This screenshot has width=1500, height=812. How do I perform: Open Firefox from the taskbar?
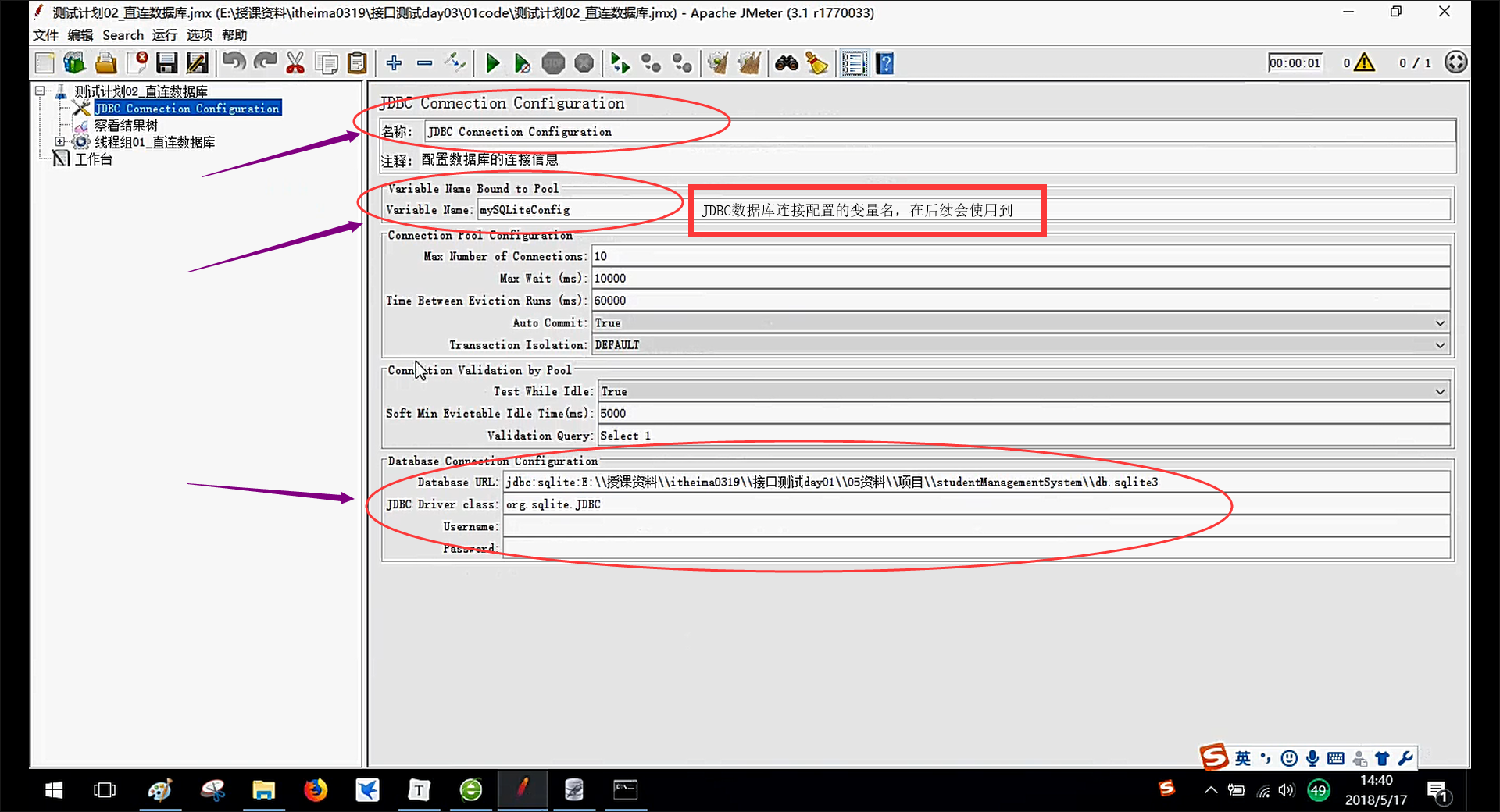coord(316,790)
